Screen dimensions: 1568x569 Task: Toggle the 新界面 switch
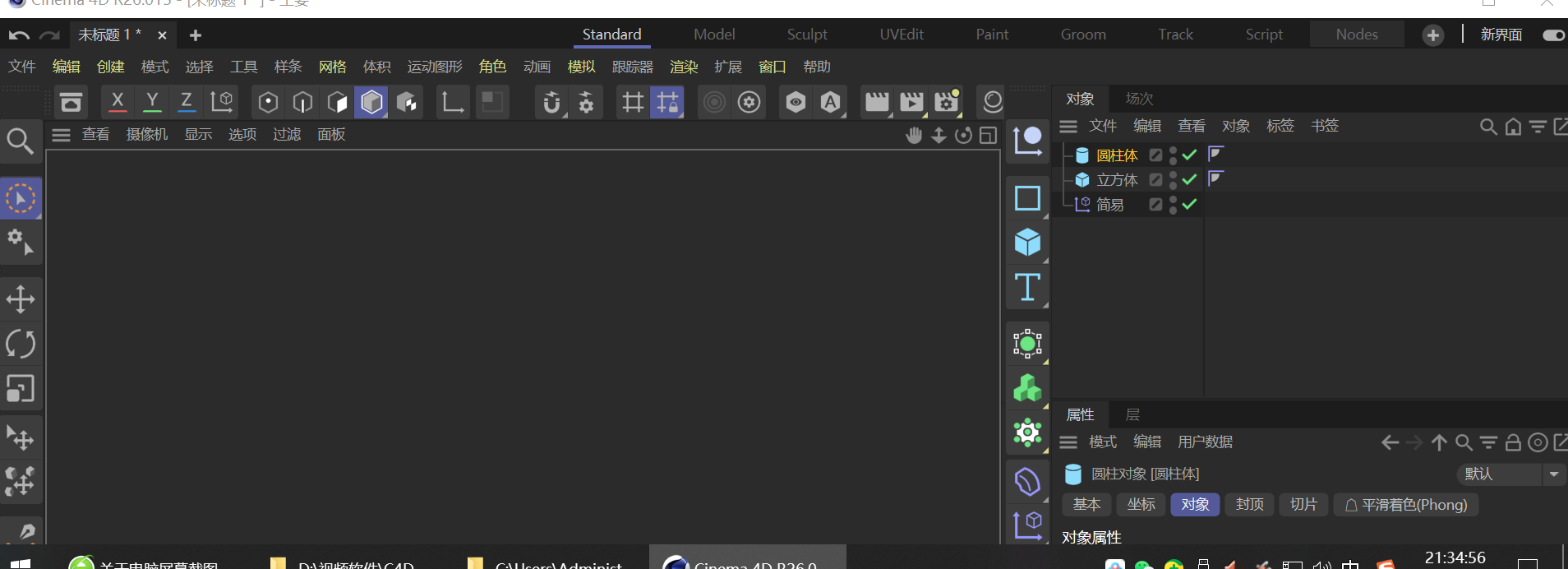(x=1553, y=35)
